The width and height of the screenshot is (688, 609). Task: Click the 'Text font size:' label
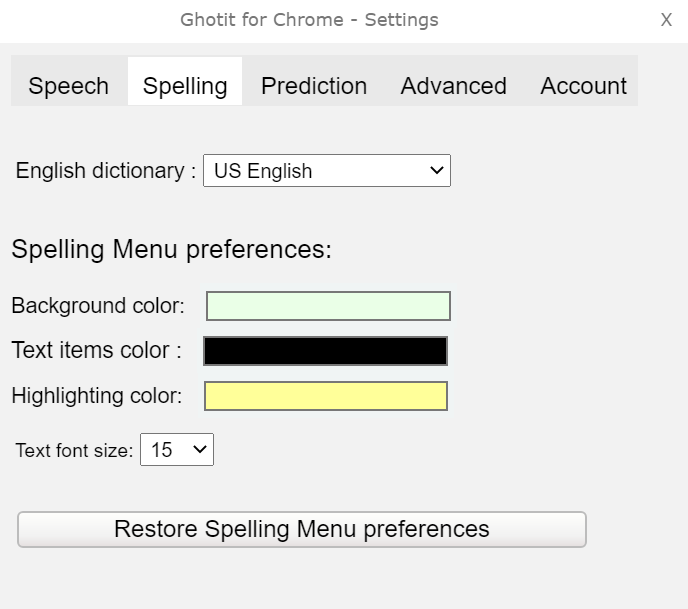click(74, 451)
